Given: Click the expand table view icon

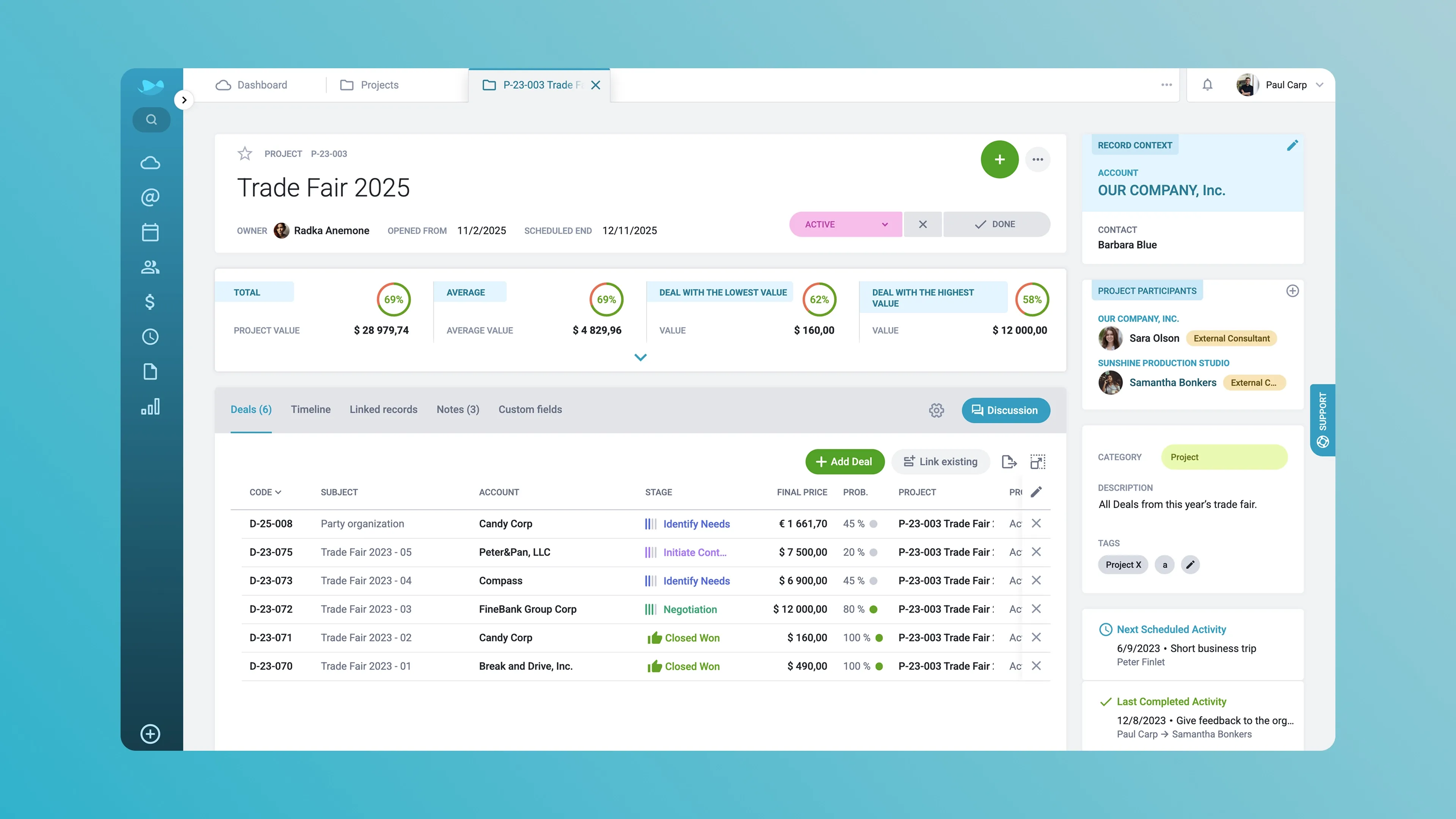Looking at the screenshot, I should tap(1038, 462).
